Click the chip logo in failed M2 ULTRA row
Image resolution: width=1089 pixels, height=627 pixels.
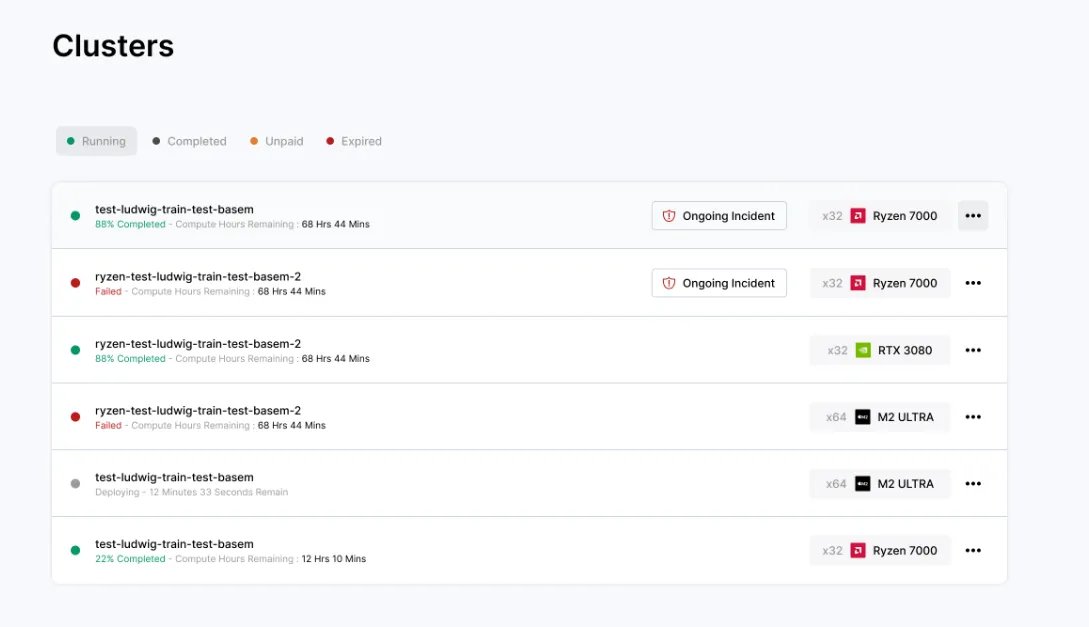tap(863, 417)
